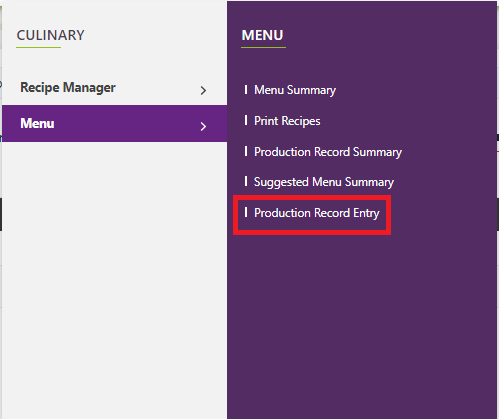The height and width of the screenshot is (419, 499).
Task: Click the bar marker beside Menu Summary
Action: pyautogui.click(x=246, y=89)
